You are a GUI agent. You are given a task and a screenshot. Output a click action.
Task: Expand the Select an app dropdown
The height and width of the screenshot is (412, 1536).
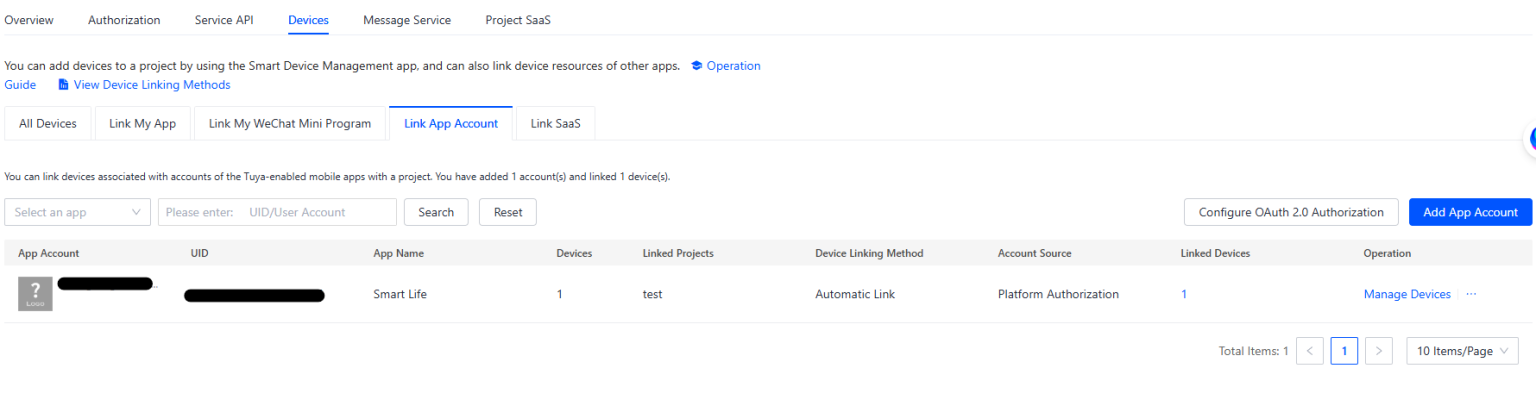[77, 212]
